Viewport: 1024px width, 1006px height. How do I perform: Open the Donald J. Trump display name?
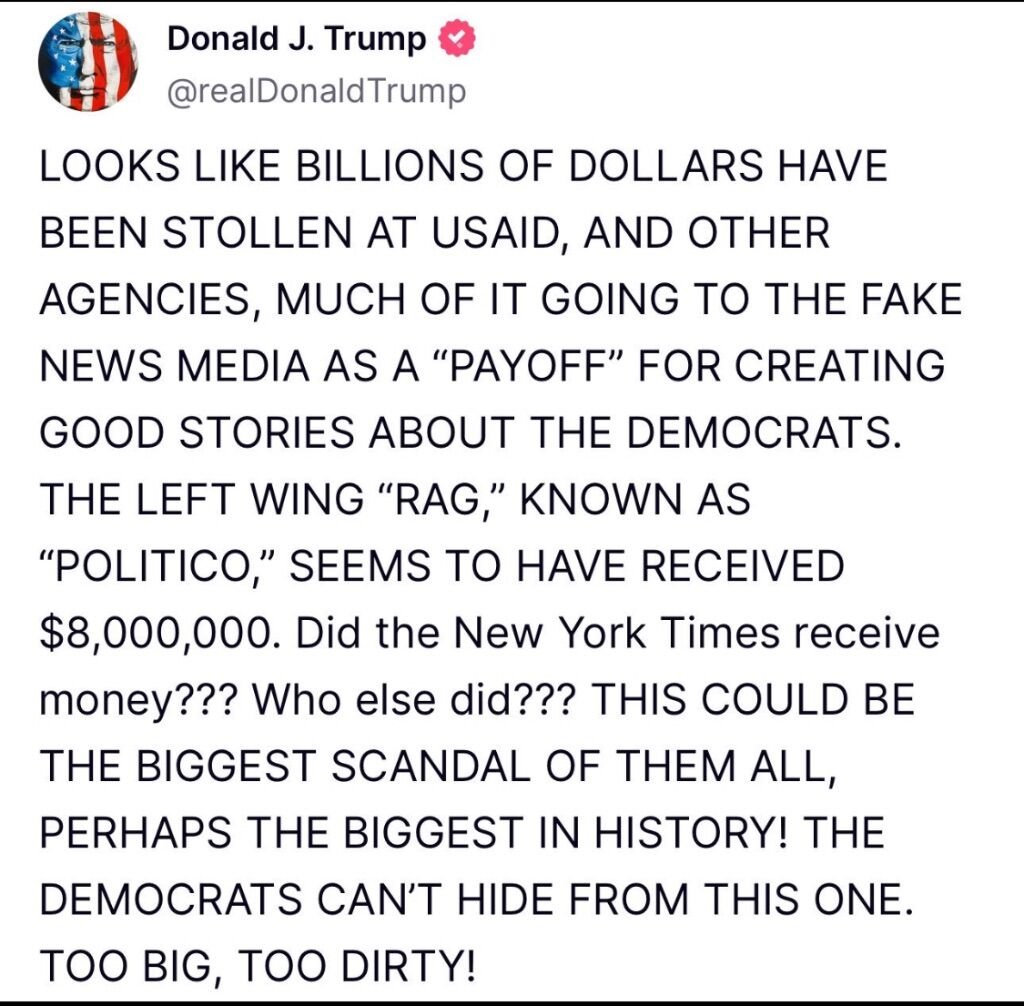point(296,39)
